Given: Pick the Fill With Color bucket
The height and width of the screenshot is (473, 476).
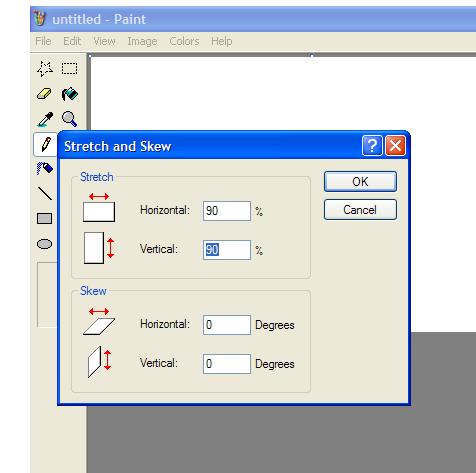Looking at the screenshot, I should (69, 94).
